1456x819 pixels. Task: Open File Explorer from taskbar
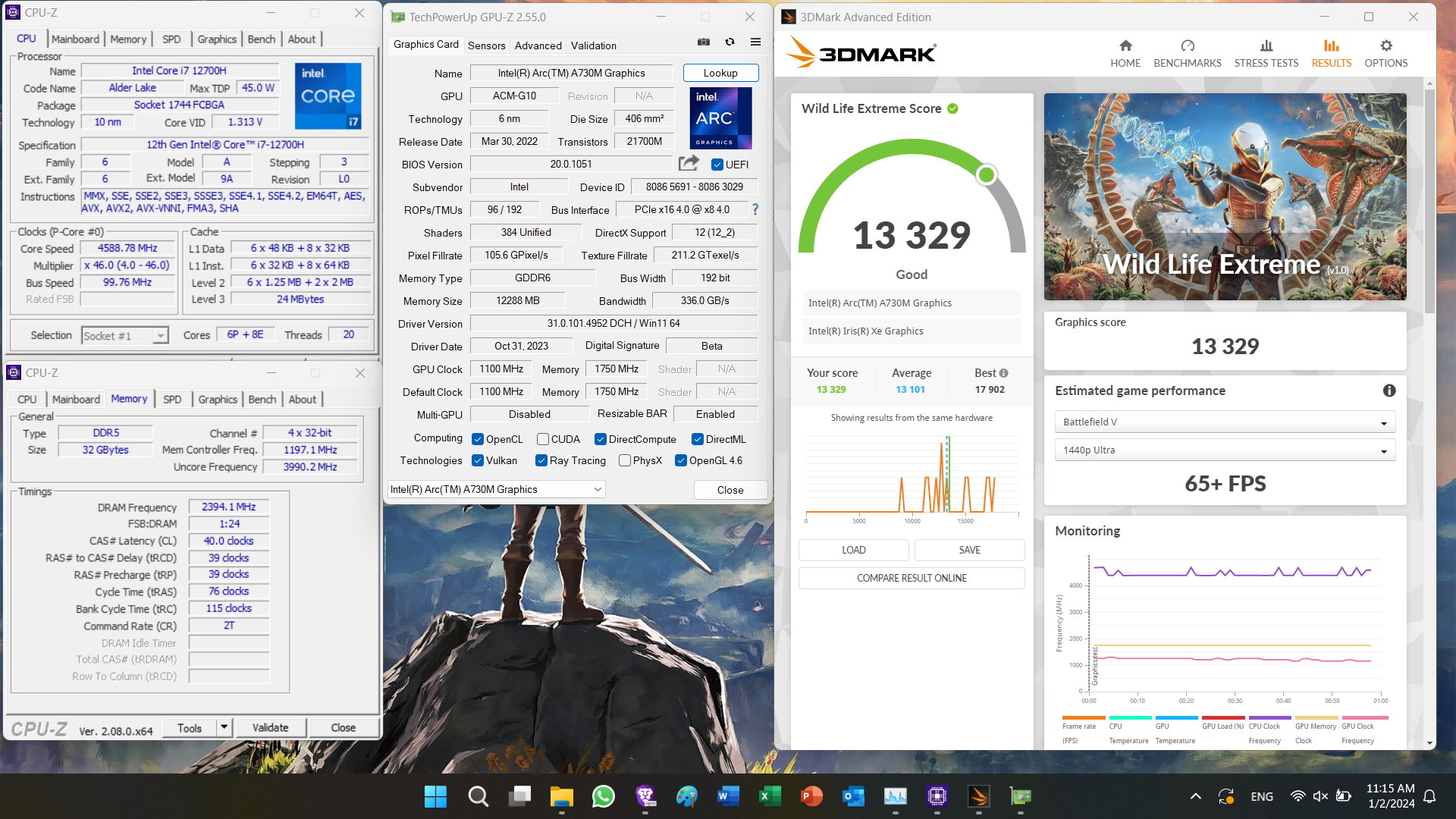(x=562, y=796)
